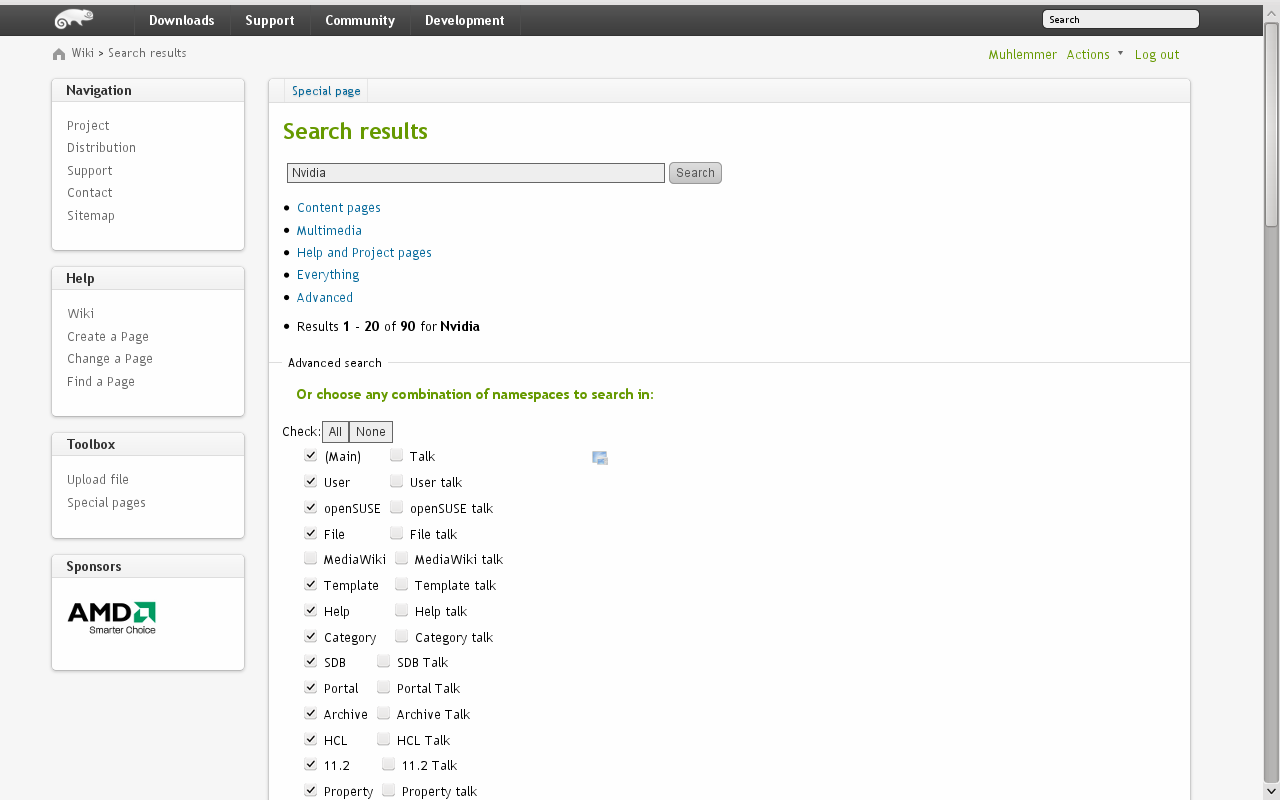
Task: Click the home icon in breadcrumb
Action: click(x=59, y=54)
